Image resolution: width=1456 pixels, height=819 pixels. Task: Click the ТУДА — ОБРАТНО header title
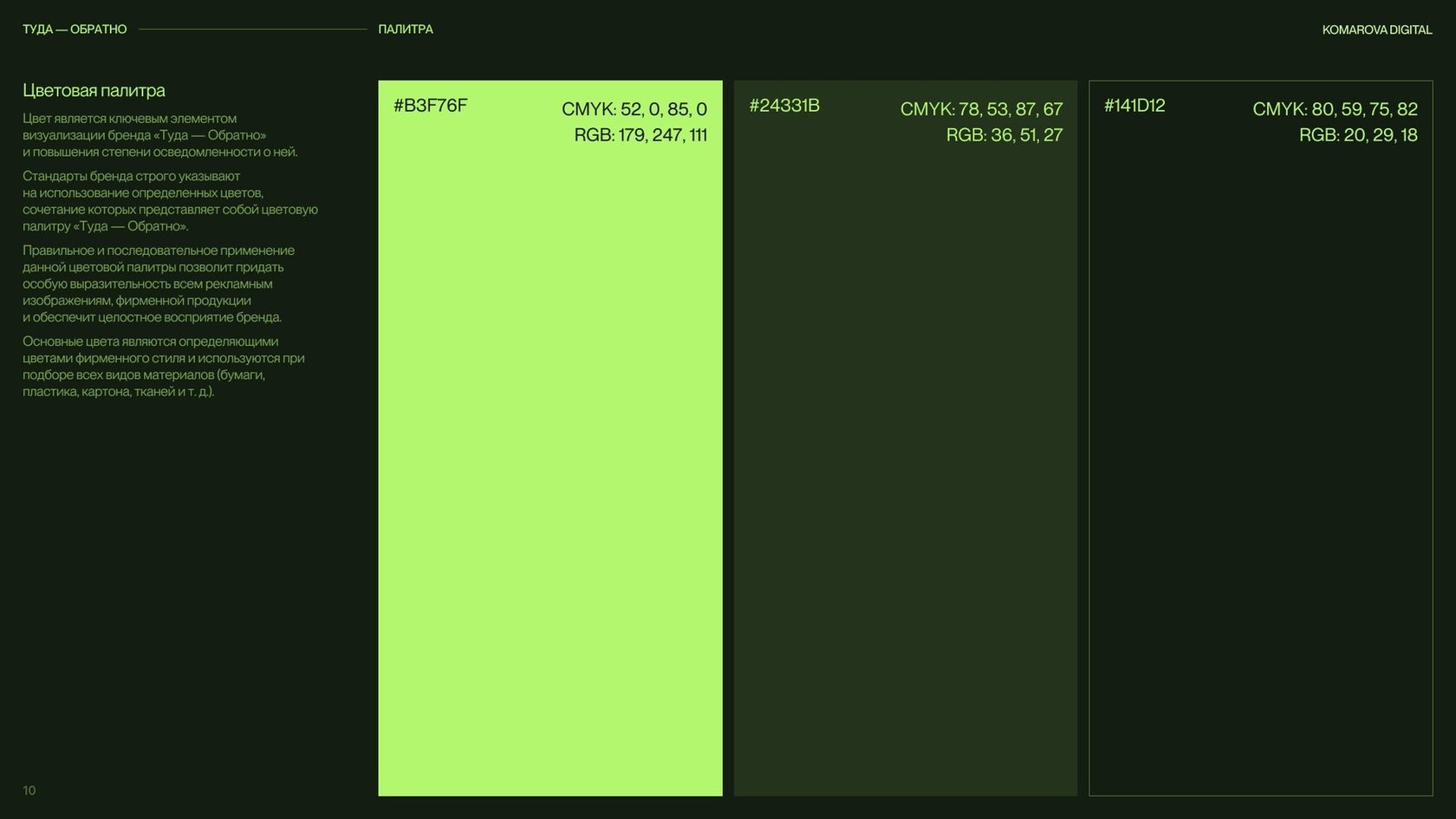pos(75,29)
